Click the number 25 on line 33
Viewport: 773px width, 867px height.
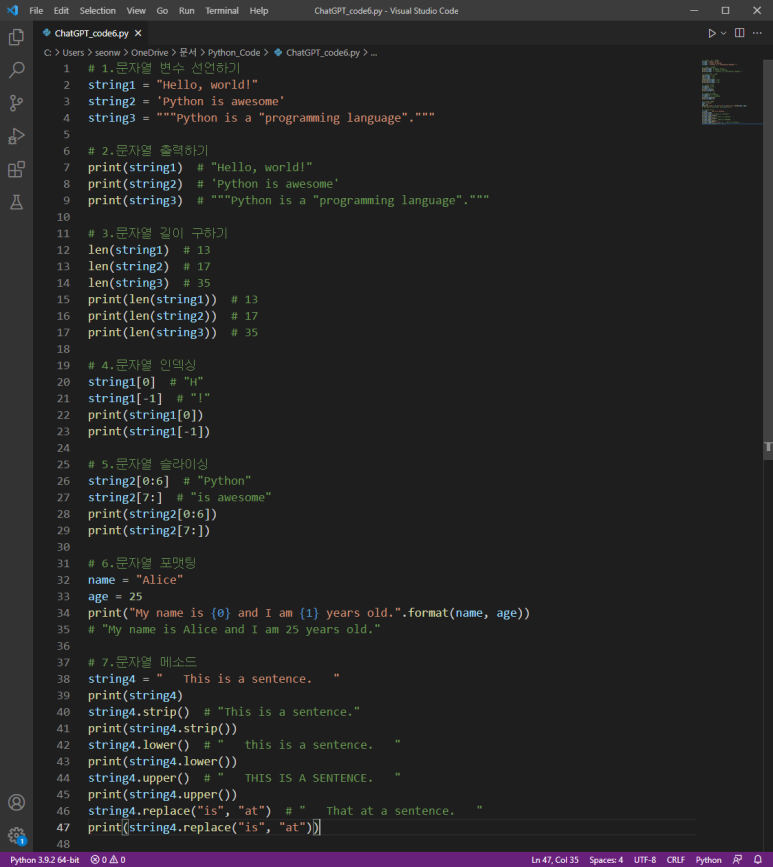coord(135,597)
